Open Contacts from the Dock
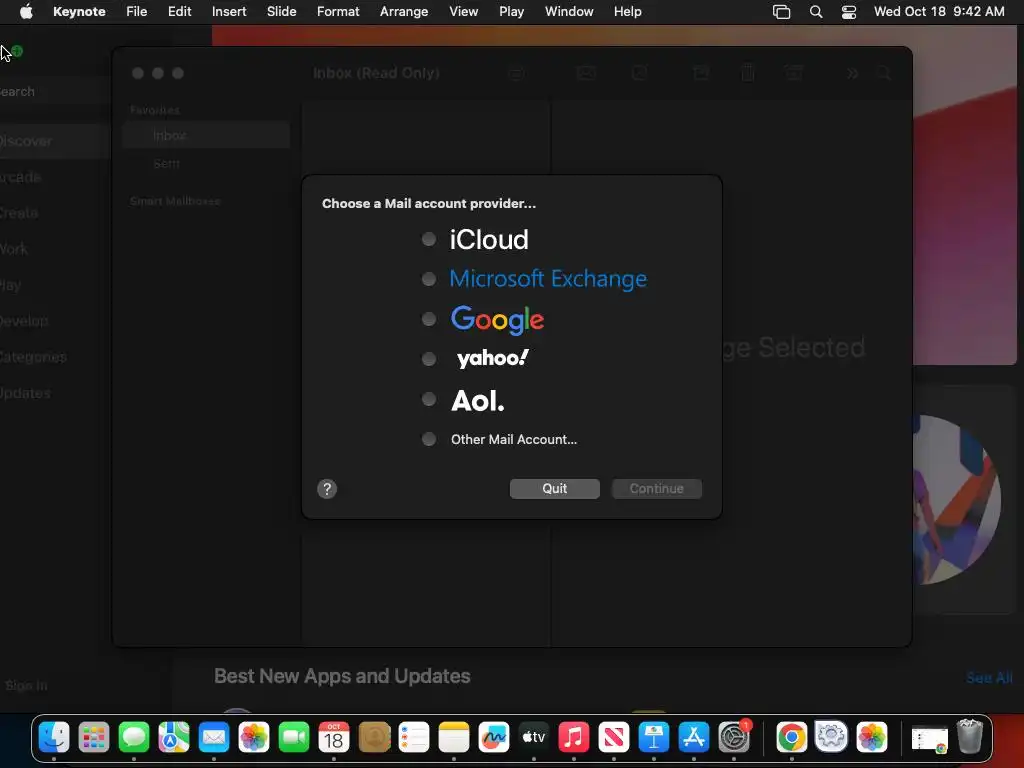The width and height of the screenshot is (1024, 768). (374, 738)
